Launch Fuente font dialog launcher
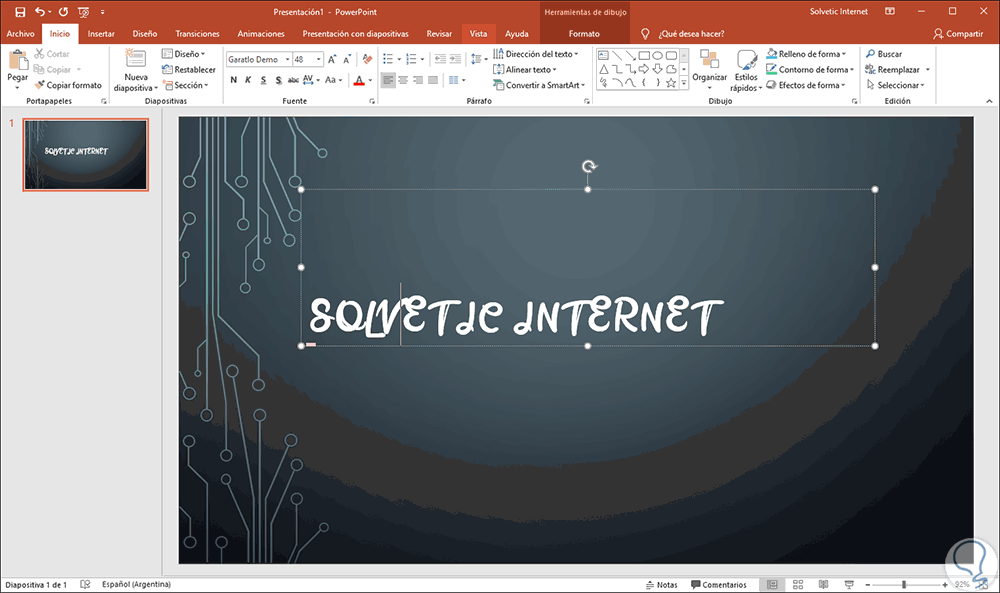1000x593 pixels. click(372, 101)
